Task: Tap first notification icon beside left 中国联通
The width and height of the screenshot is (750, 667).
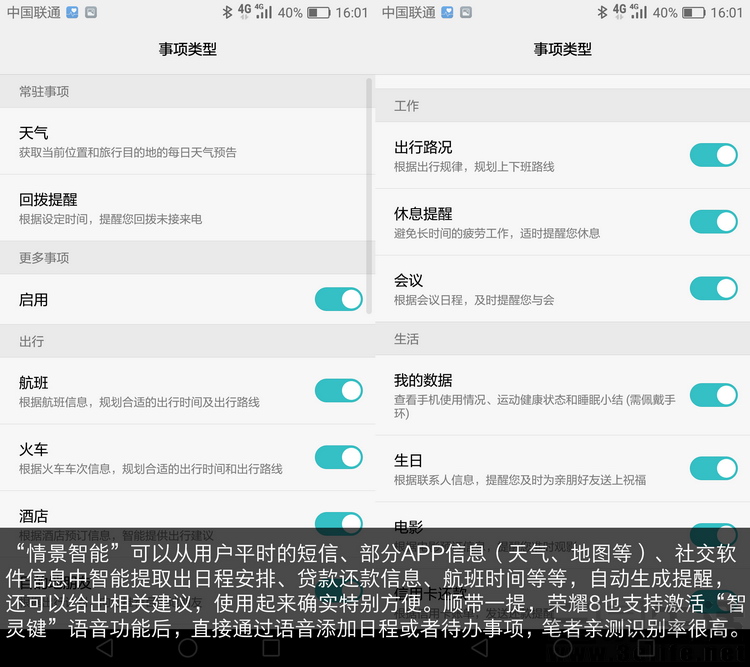Action: pos(72,12)
